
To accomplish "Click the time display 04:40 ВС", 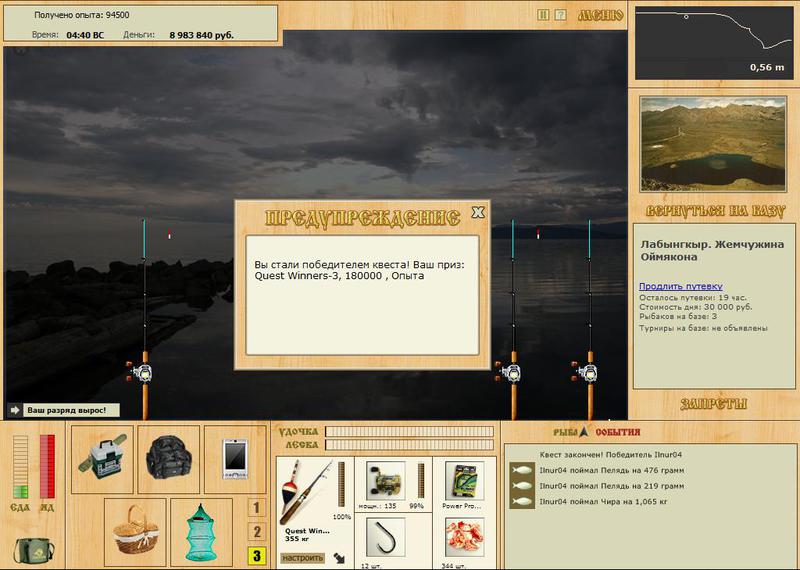I will point(85,35).
